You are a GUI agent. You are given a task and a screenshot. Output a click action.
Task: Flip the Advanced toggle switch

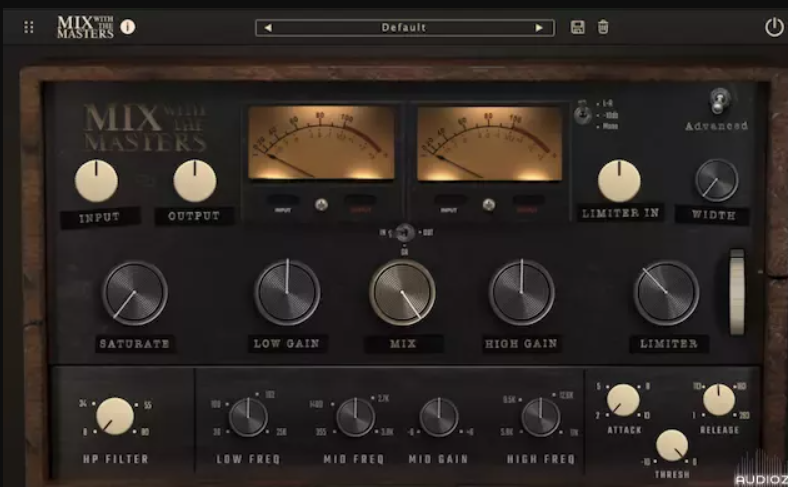(x=720, y=101)
